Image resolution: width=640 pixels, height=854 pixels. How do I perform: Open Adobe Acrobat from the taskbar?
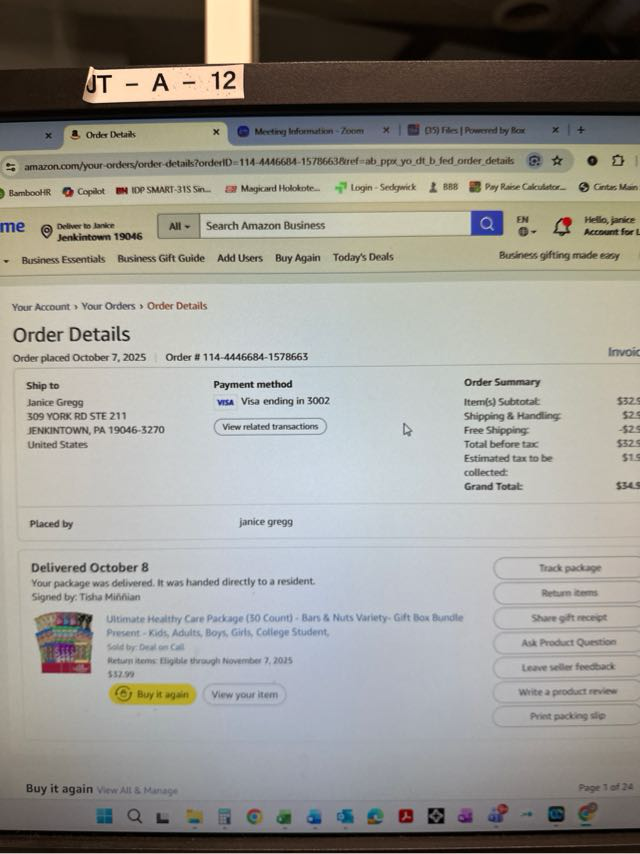406,816
